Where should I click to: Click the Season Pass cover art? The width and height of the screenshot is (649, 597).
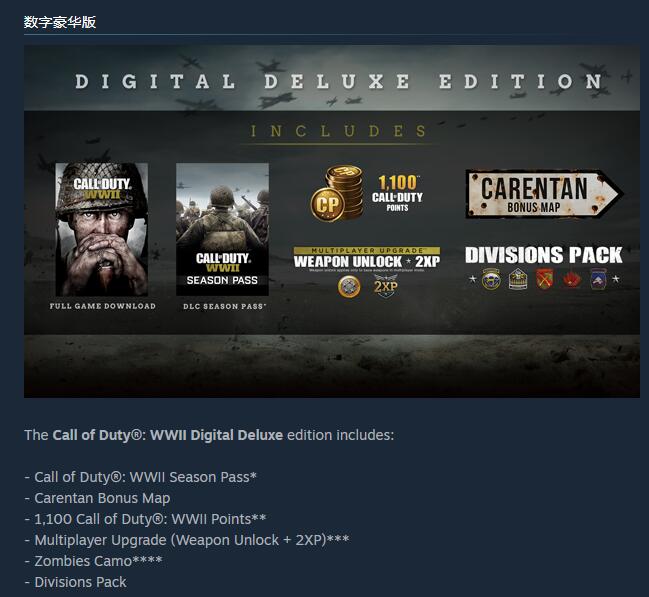coord(222,229)
